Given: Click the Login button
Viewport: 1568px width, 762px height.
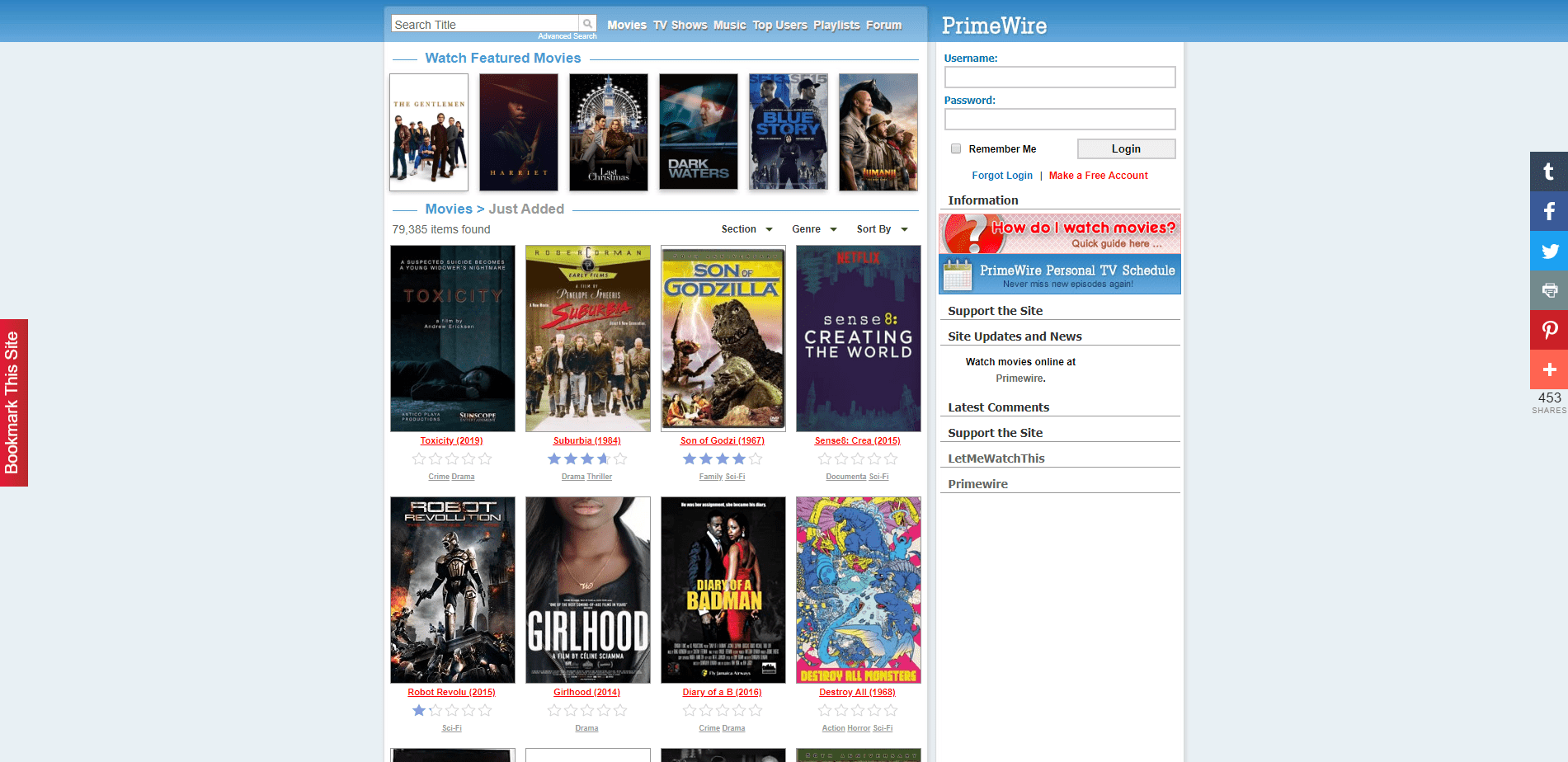Looking at the screenshot, I should (1126, 148).
